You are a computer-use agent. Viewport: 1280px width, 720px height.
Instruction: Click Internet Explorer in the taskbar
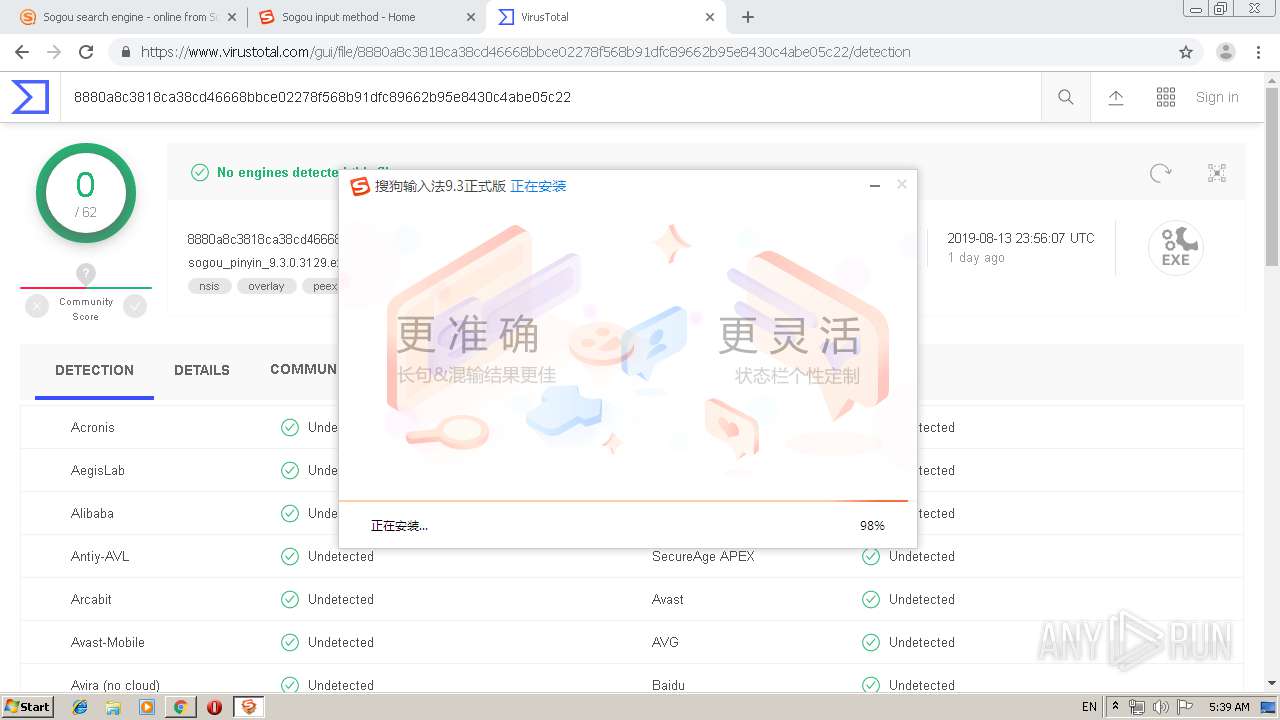80,707
